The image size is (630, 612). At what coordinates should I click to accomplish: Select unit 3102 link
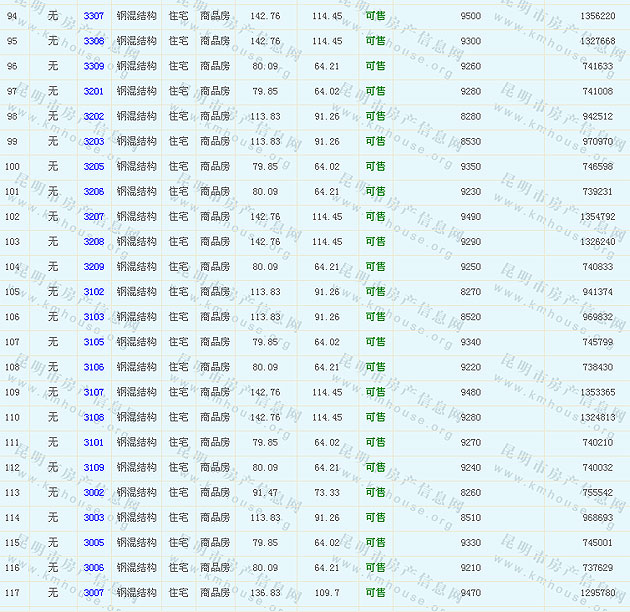coord(93,292)
